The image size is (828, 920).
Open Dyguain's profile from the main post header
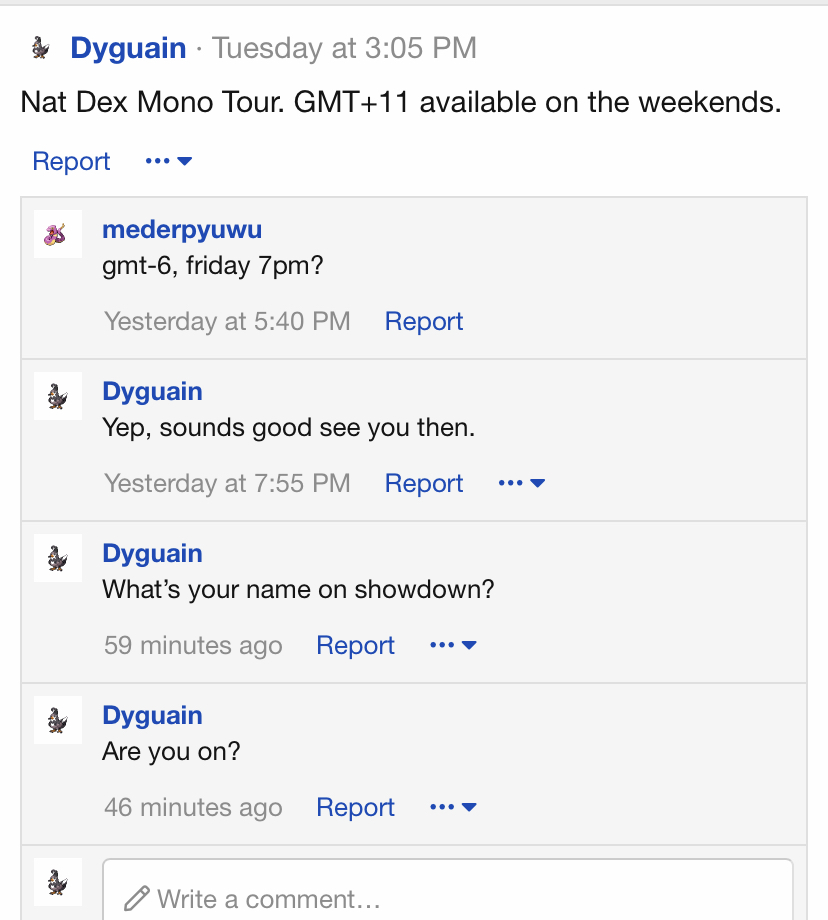128,48
